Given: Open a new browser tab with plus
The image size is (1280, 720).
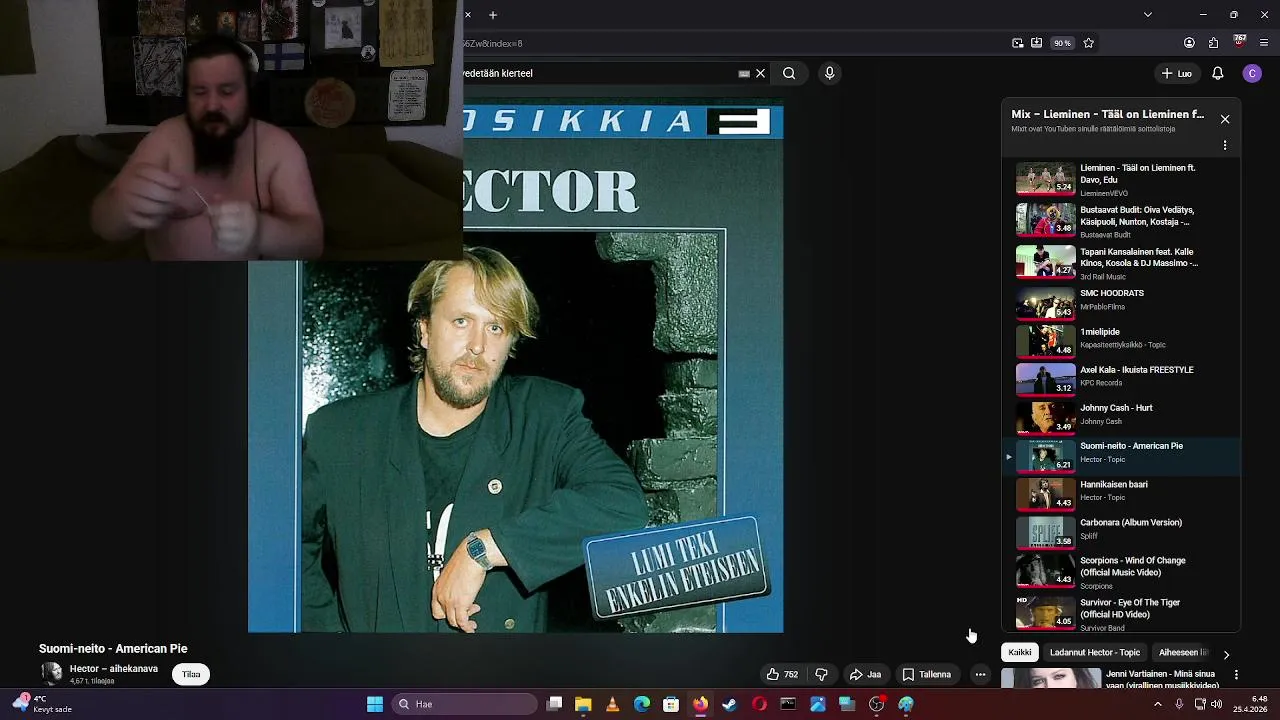Looking at the screenshot, I should pyautogui.click(x=493, y=15).
